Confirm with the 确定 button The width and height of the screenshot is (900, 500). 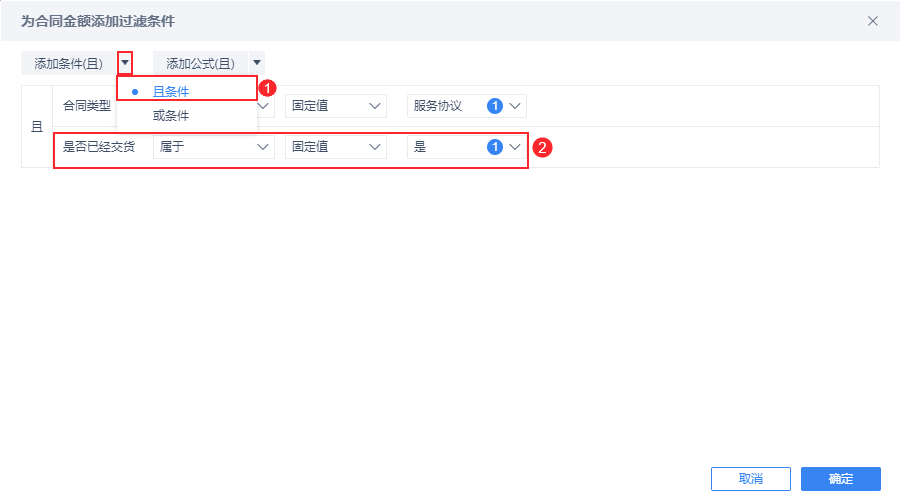click(841, 479)
